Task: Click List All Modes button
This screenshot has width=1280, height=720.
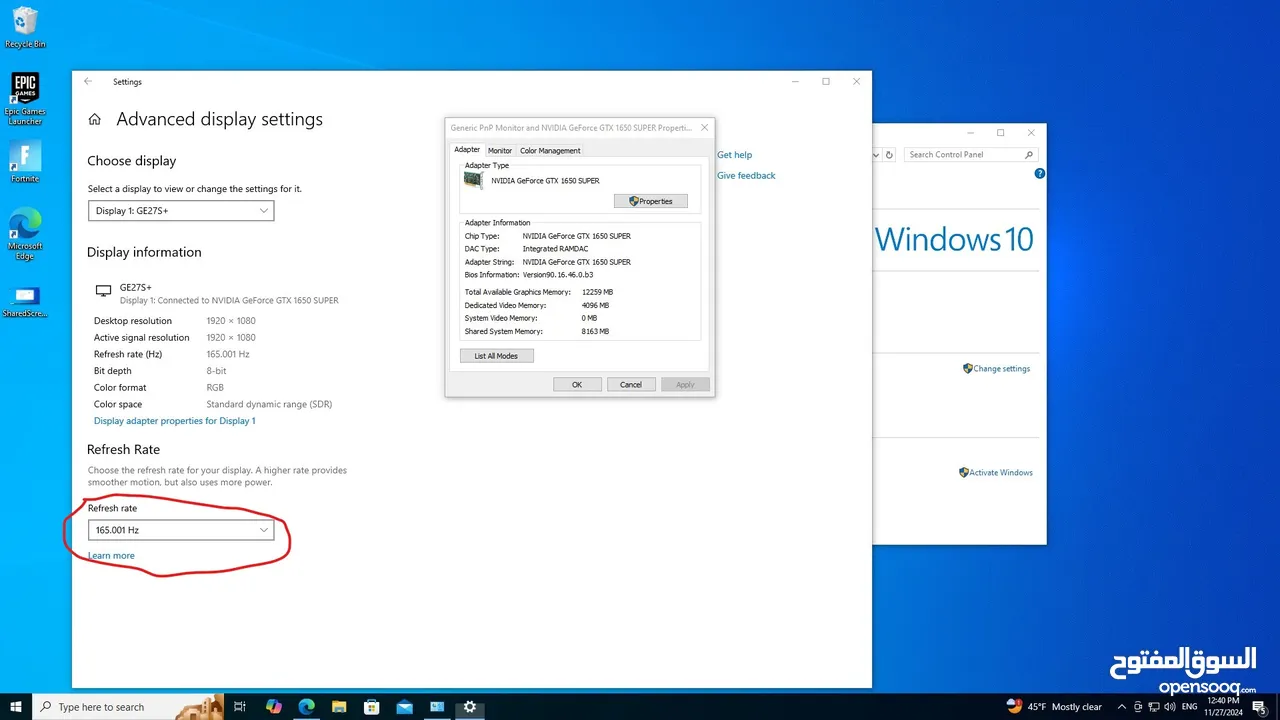Action: pos(497,356)
